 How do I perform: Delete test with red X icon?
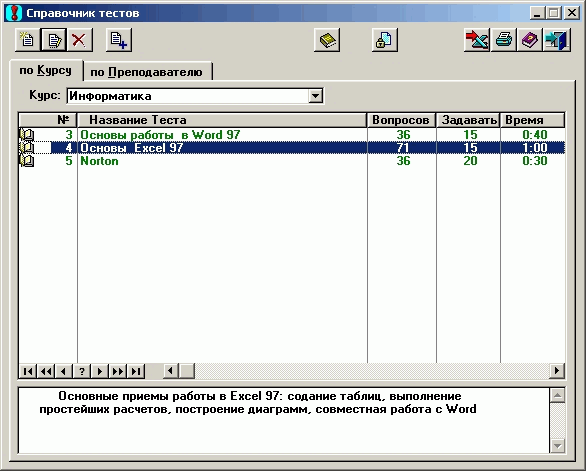(79, 40)
